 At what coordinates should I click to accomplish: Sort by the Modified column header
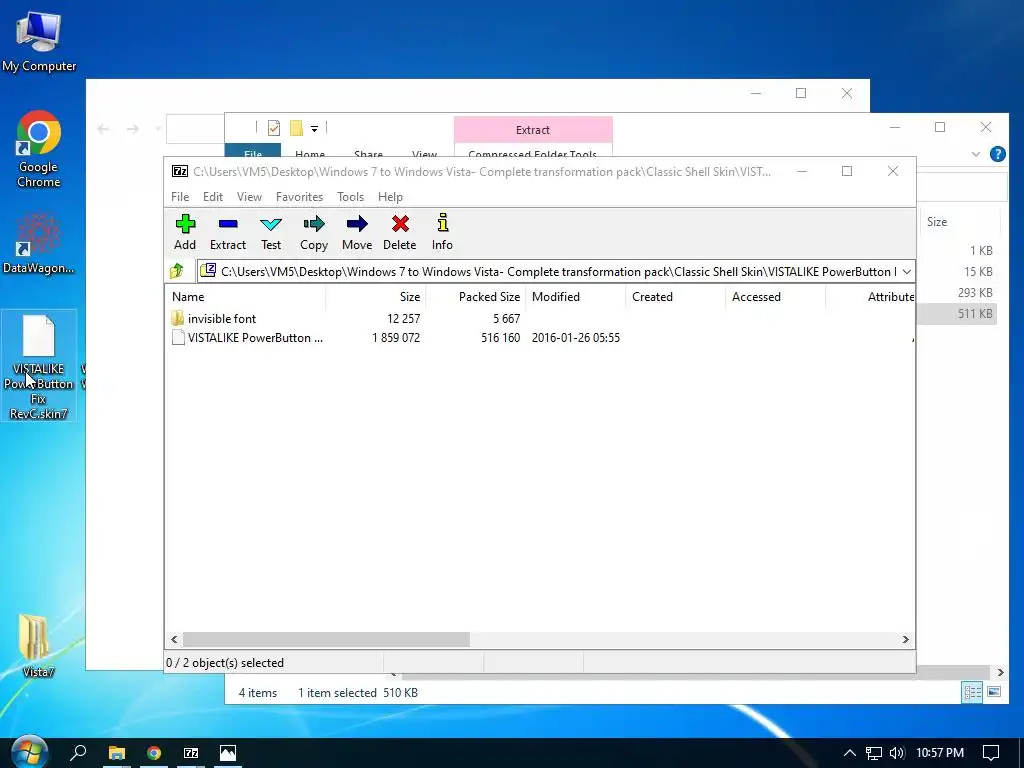[575, 296]
